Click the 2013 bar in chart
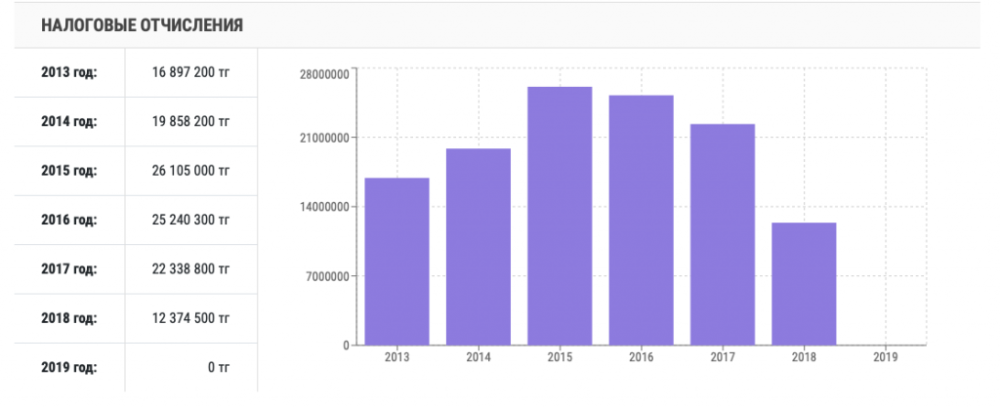Viewport: 1000px width, 407px height. point(397,261)
